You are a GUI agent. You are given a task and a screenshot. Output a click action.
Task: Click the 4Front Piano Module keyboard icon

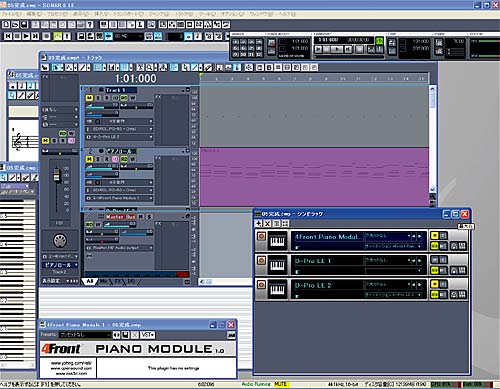pyautogui.click(x=277, y=240)
